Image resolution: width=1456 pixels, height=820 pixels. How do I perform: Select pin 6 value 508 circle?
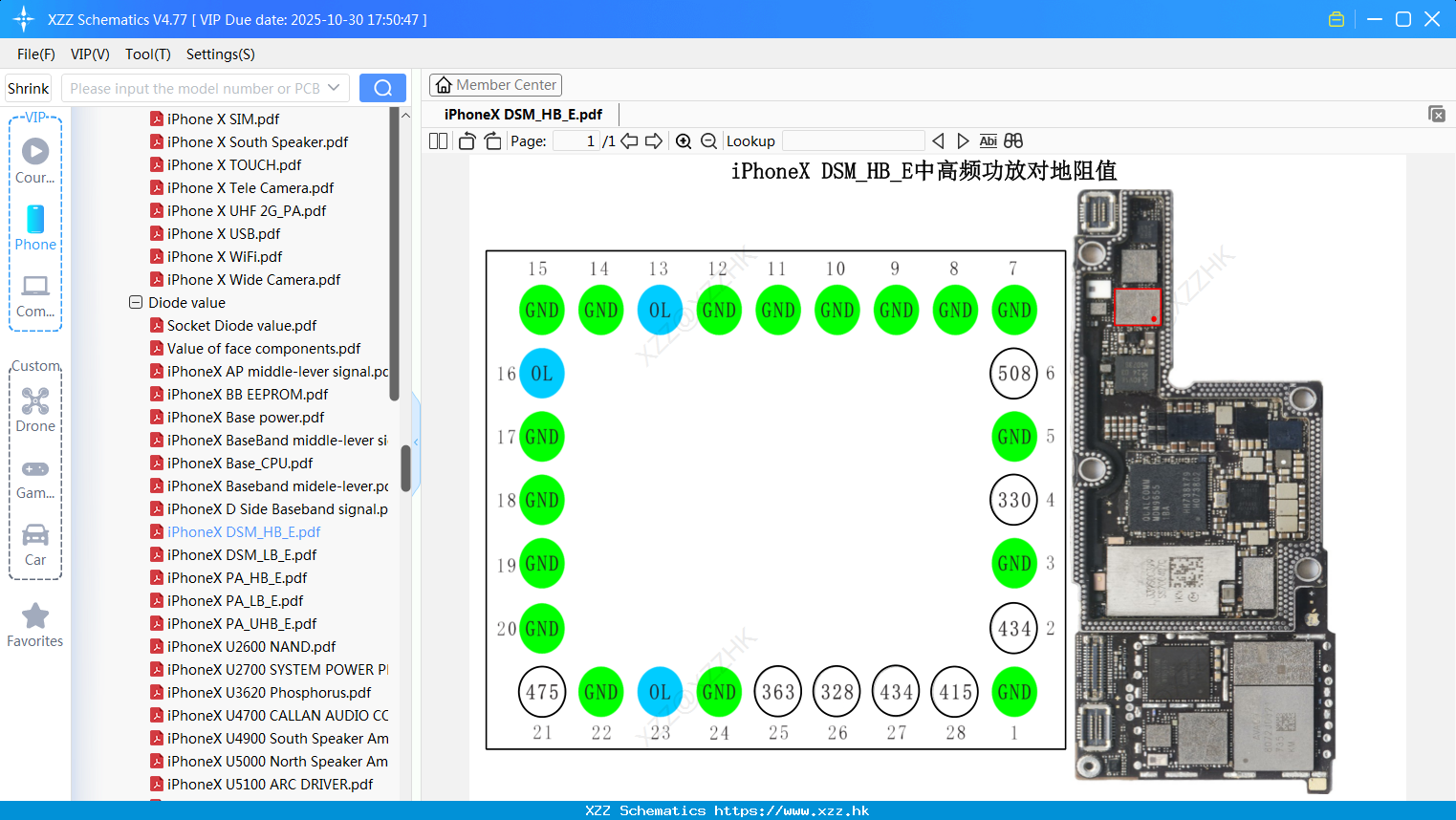(x=1013, y=374)
